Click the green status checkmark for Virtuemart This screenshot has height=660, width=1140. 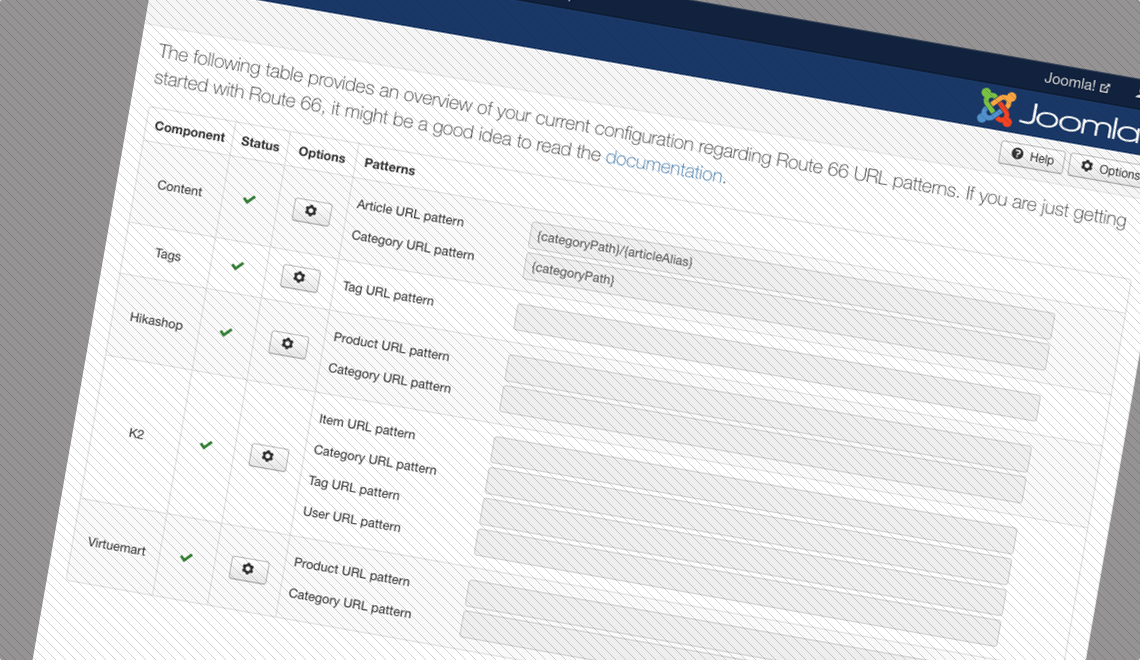click(x=187, y=558)
